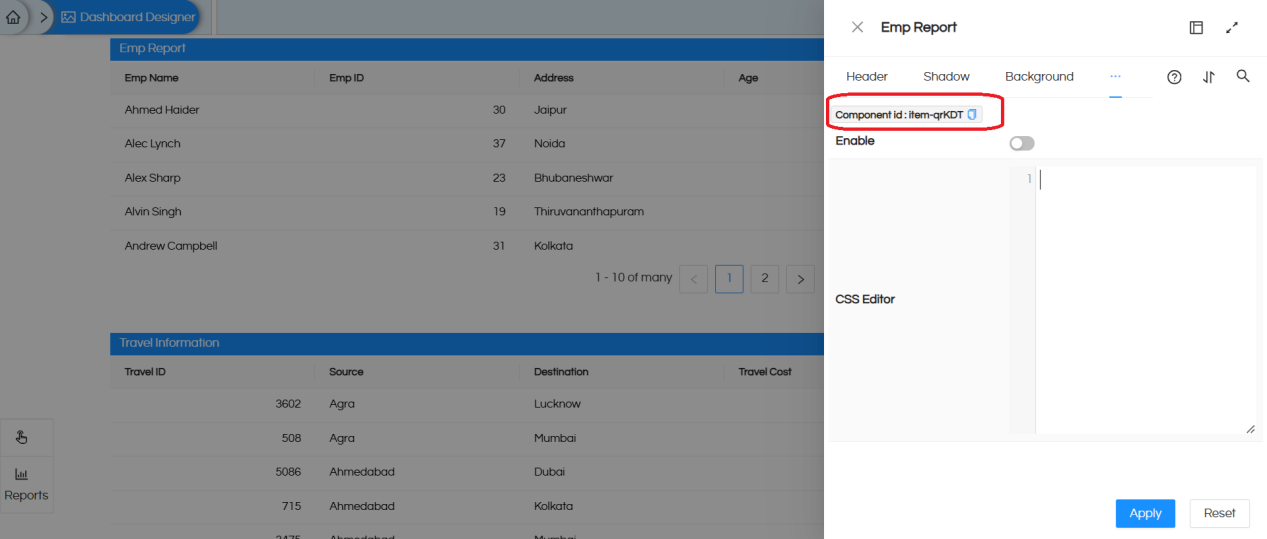Screen dimensions: 1267x539
Task: Click the Thiruvananthapuram address cell
Action: pos(589,212)
